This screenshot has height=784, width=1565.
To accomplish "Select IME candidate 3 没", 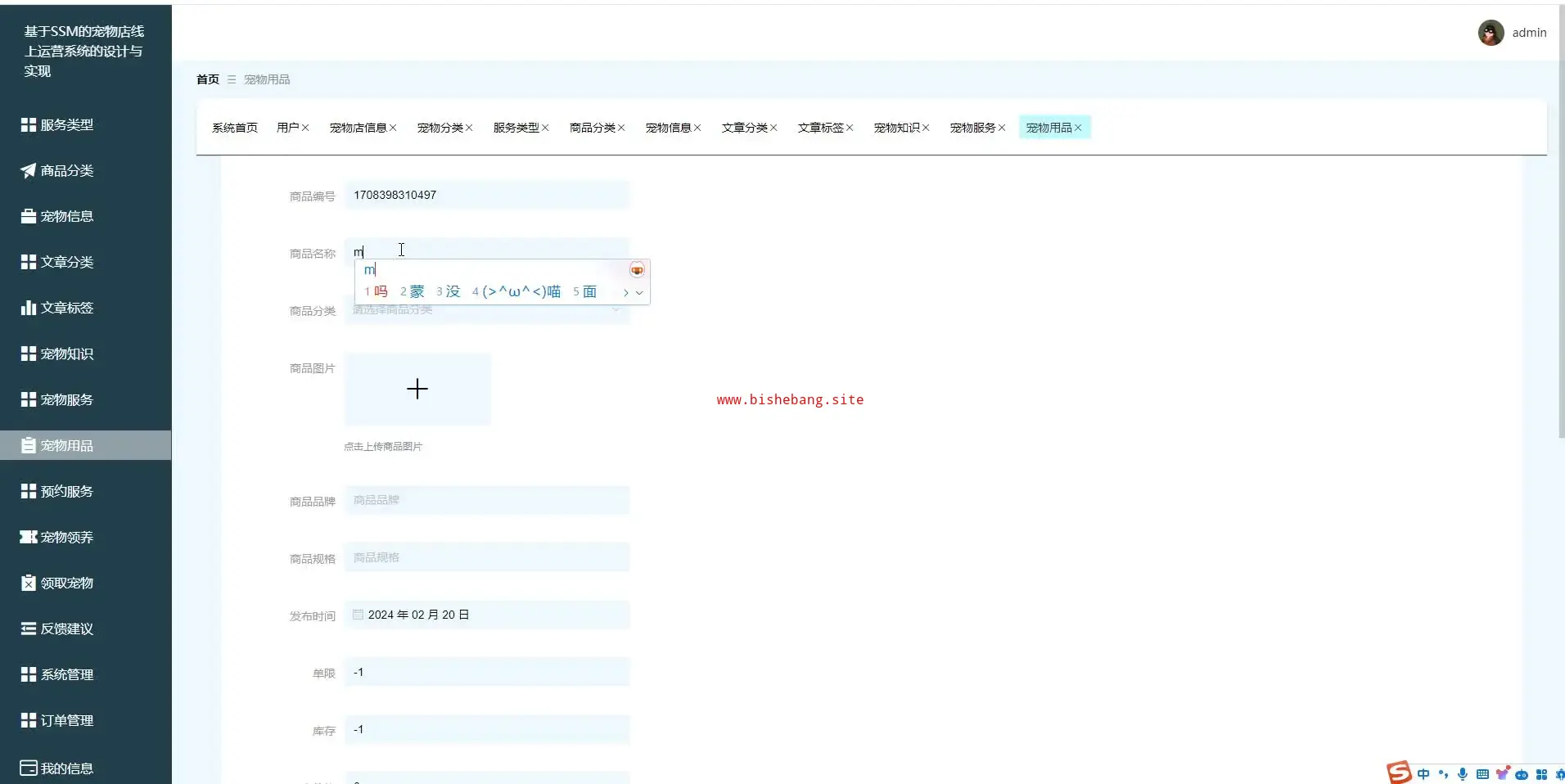I will point(449,291).
